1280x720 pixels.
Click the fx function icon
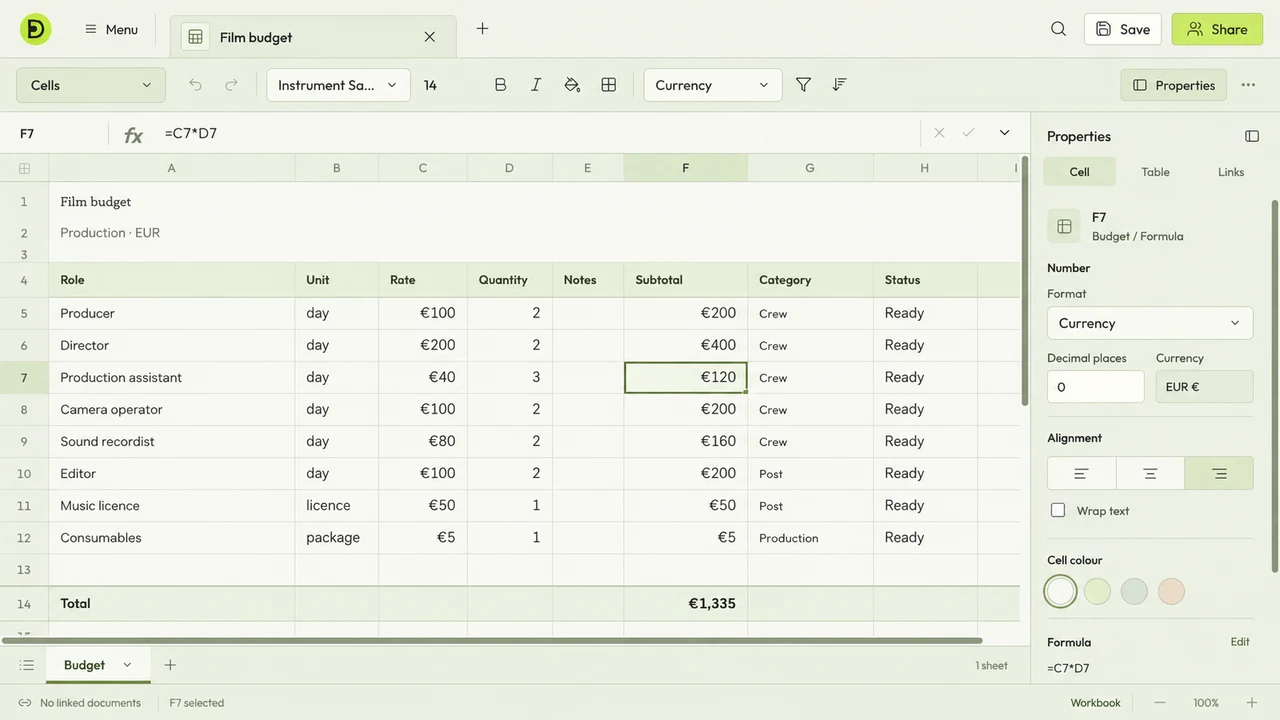tap(133, 134)
